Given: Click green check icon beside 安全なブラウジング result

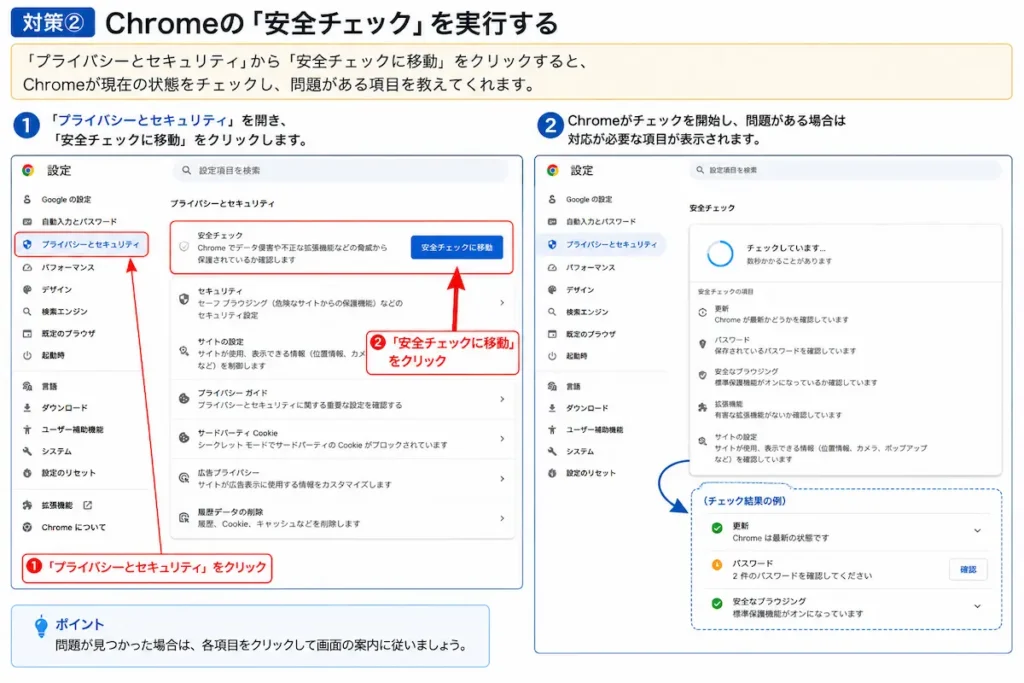Looking at the screenshot, I should tap(717, 603).
